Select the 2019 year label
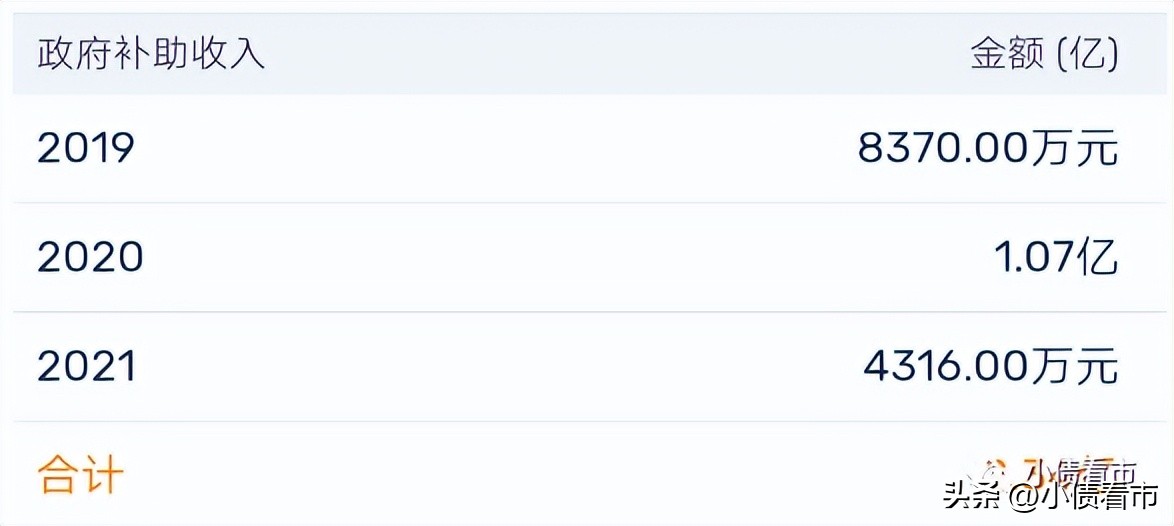 click(x=86, y=149)
